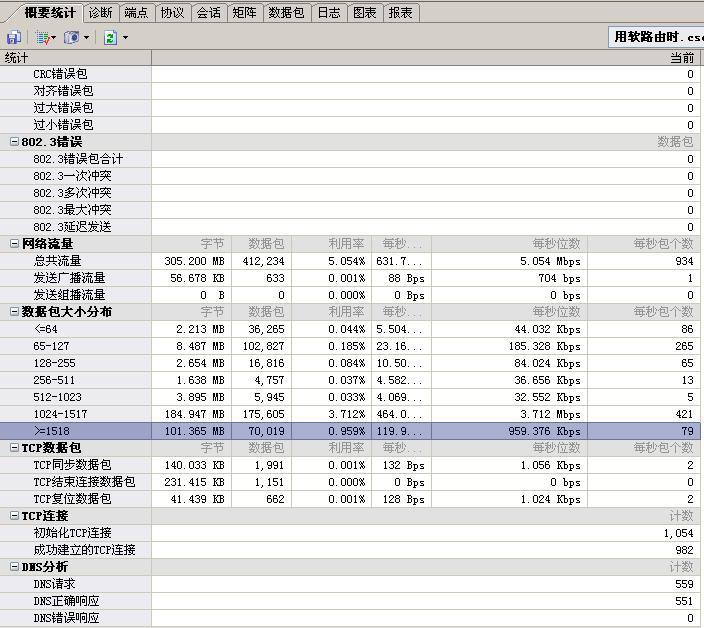Click the camera snapshot icon

[71, 37]
